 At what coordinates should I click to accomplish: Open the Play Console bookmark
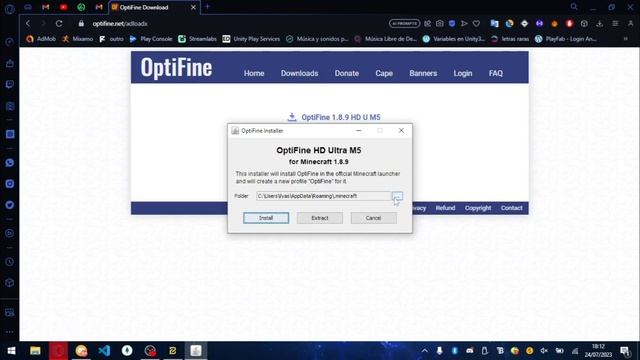tap(151, 39)
